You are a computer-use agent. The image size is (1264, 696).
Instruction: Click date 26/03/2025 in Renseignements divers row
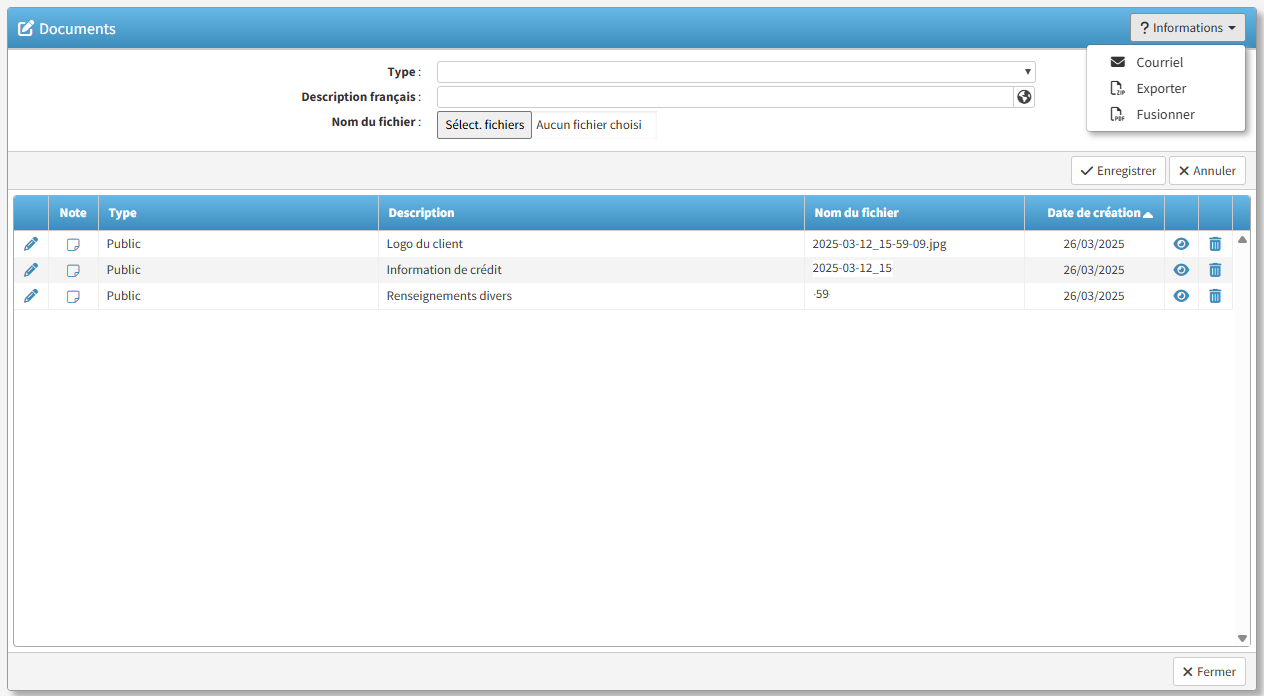coord(1094,296)
